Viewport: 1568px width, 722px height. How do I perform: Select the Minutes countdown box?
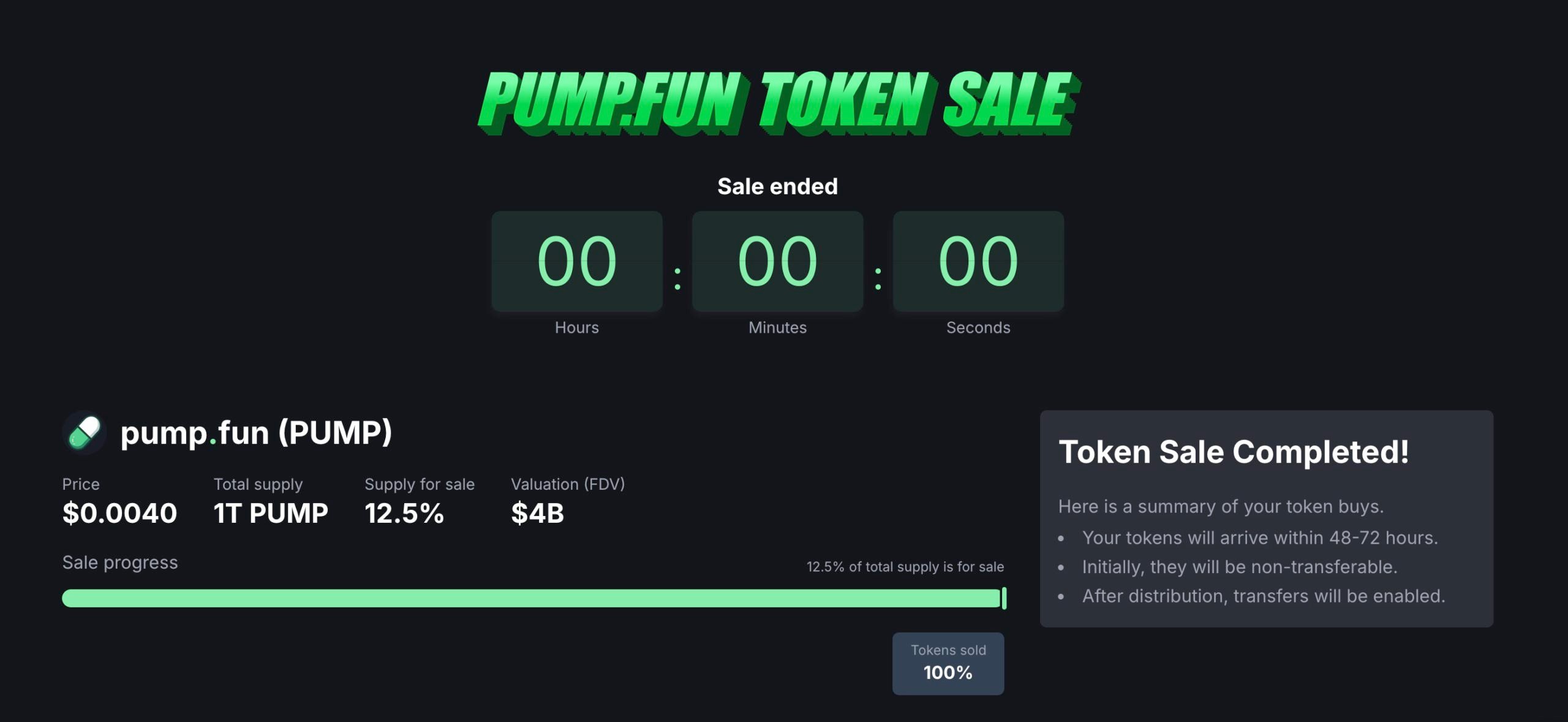(x=778, y=261)
